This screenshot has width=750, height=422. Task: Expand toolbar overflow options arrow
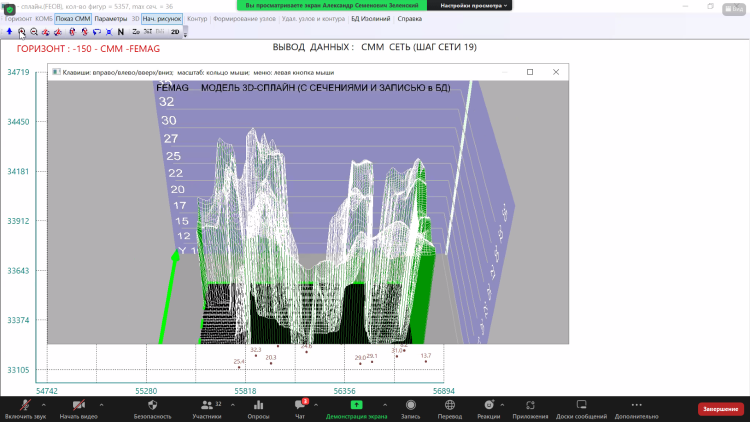point(185,33)
